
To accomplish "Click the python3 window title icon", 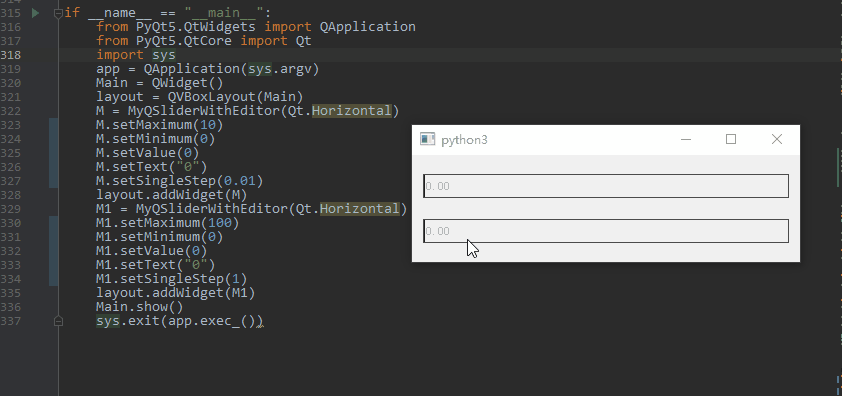I will pos(427,140).
